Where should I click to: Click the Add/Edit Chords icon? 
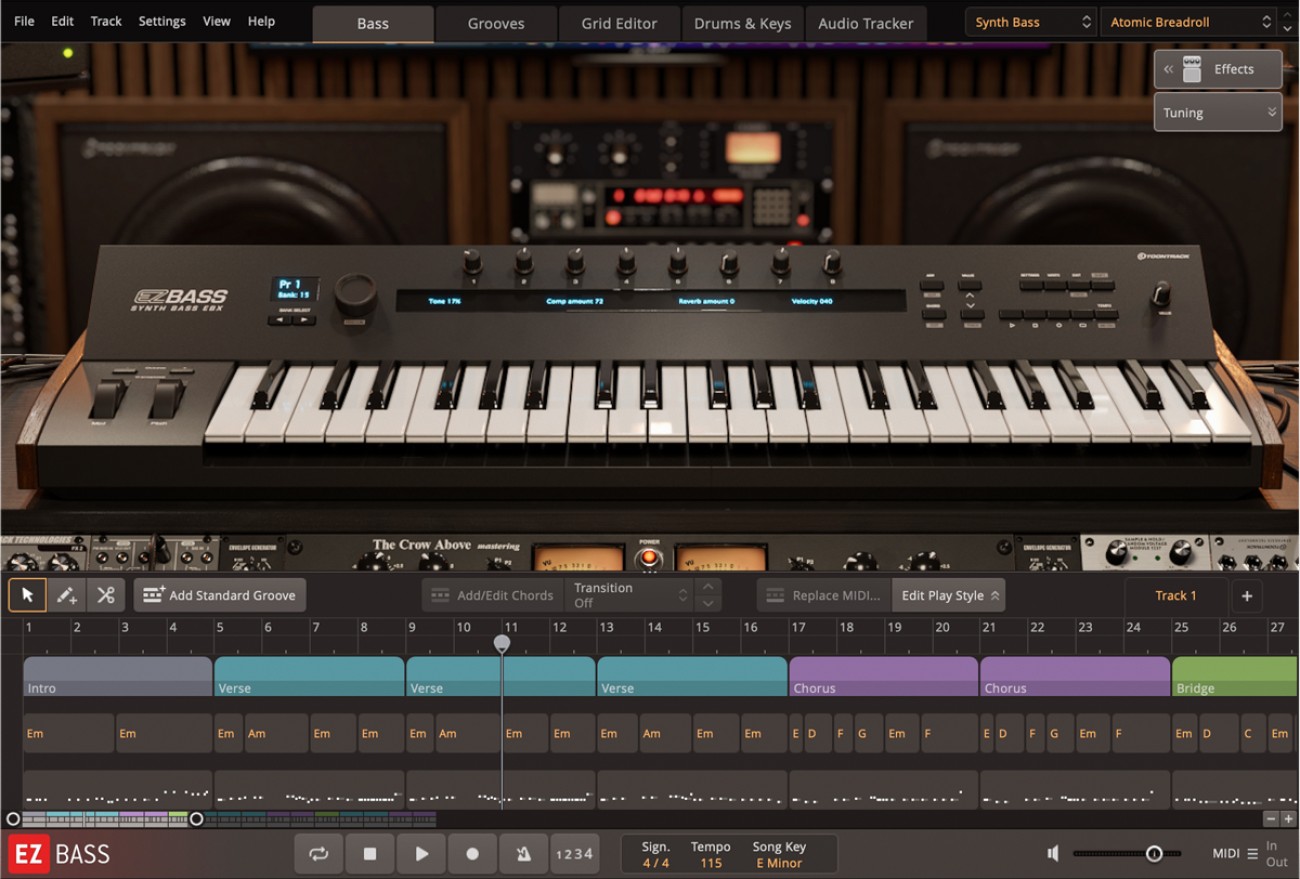coord(440,595)
